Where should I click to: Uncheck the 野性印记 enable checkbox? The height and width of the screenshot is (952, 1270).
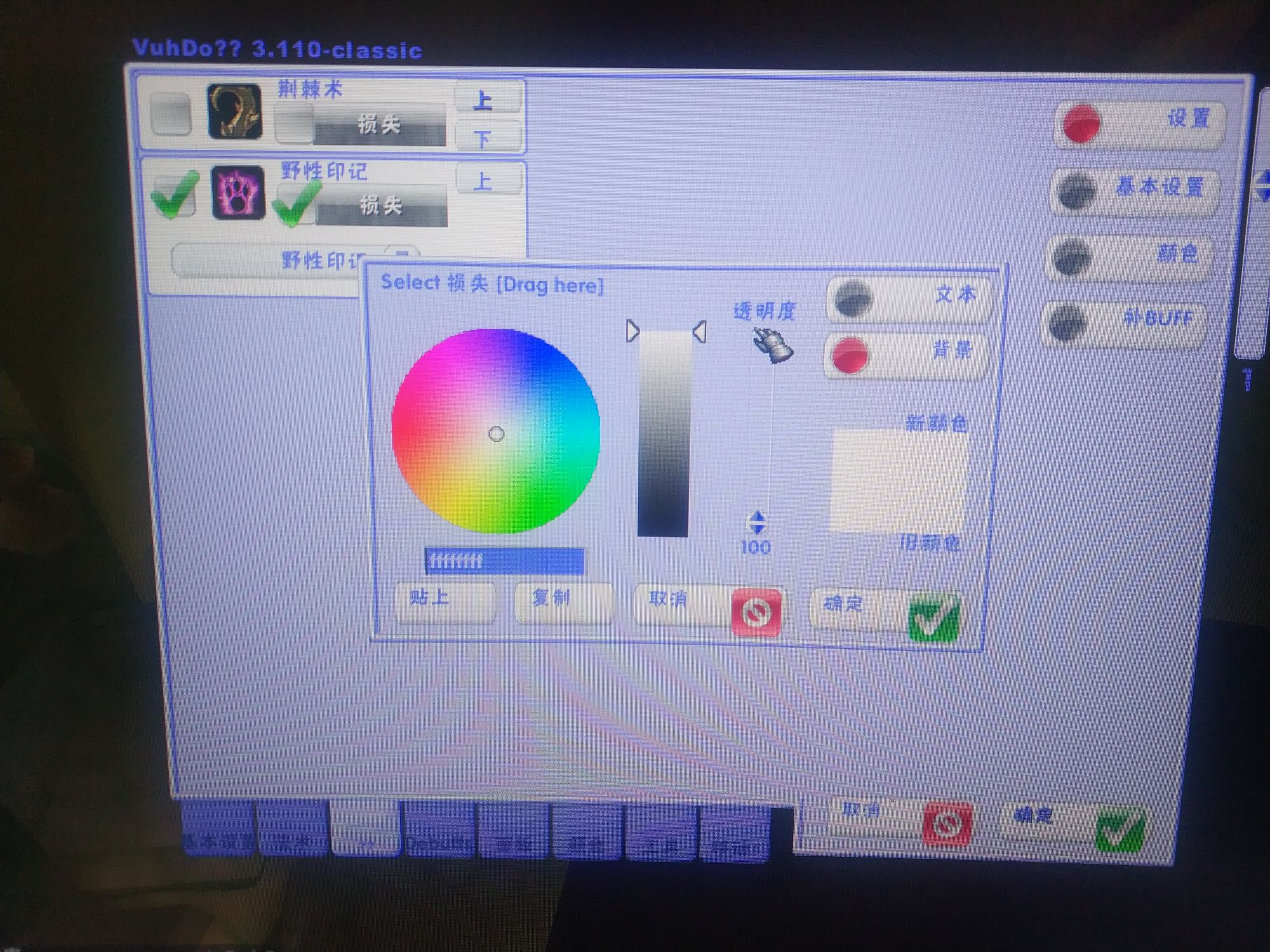coord(173,195)
